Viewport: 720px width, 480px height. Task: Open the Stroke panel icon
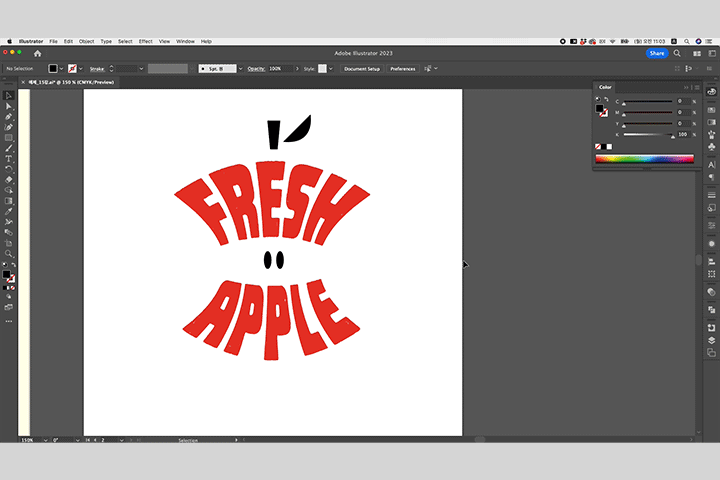[x=711, y=195]
